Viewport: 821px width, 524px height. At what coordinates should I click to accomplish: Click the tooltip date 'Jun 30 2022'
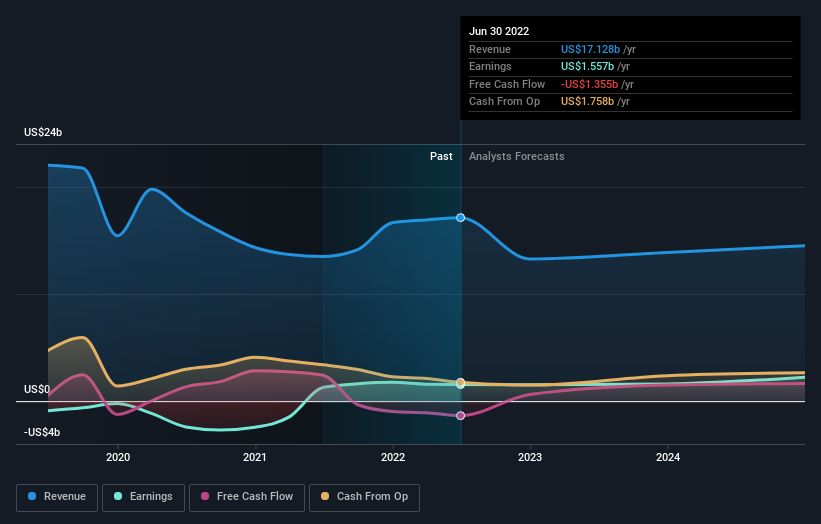tap(499, 31)
